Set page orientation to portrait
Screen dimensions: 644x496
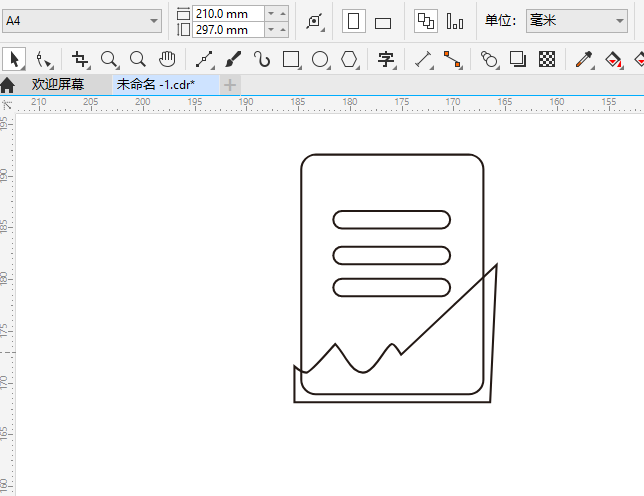point(354,21)
